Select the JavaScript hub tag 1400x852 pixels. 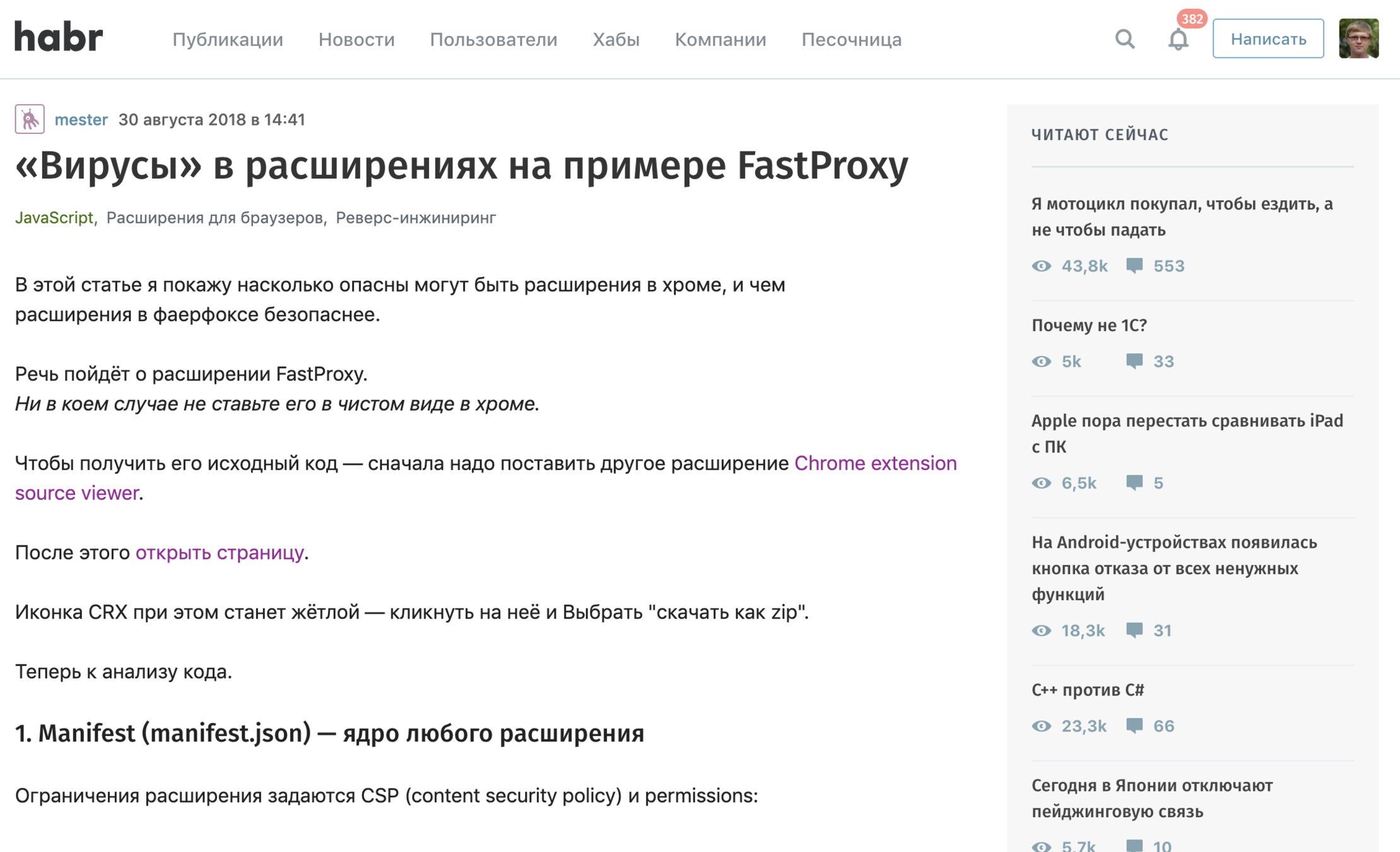tap(54, 218)
